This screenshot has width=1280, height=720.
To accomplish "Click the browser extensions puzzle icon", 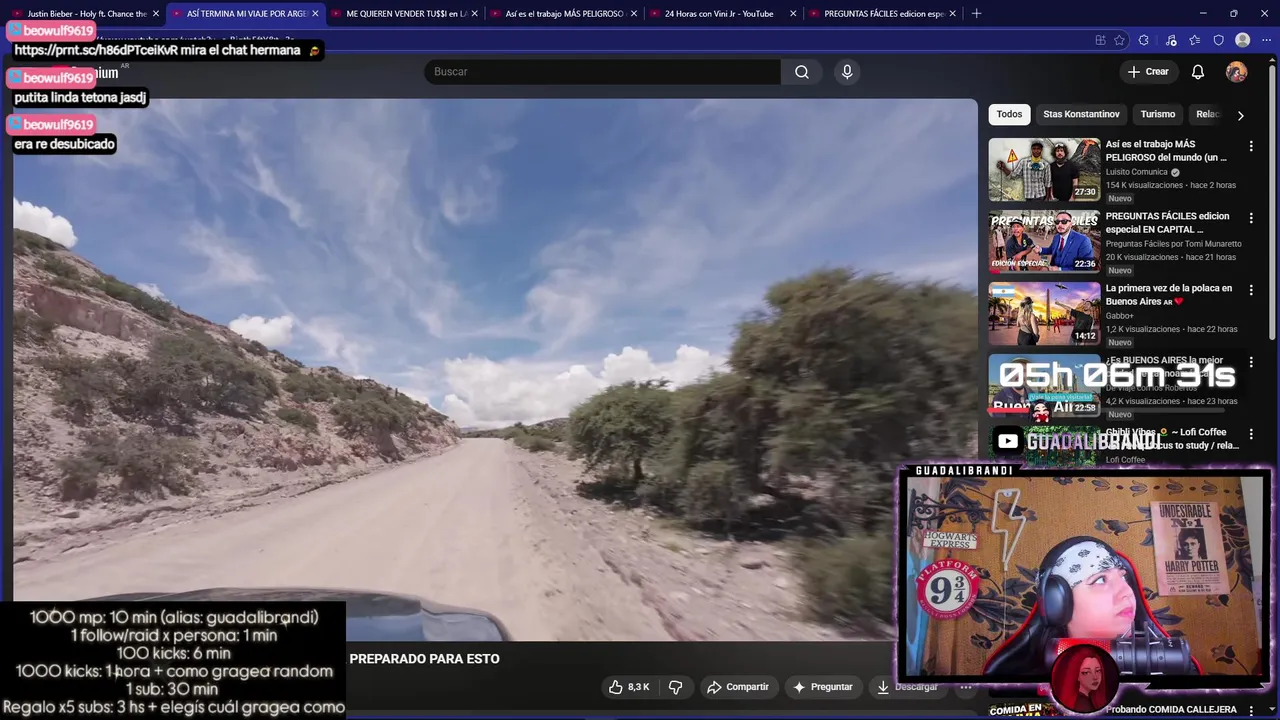I will (1144, 40).
